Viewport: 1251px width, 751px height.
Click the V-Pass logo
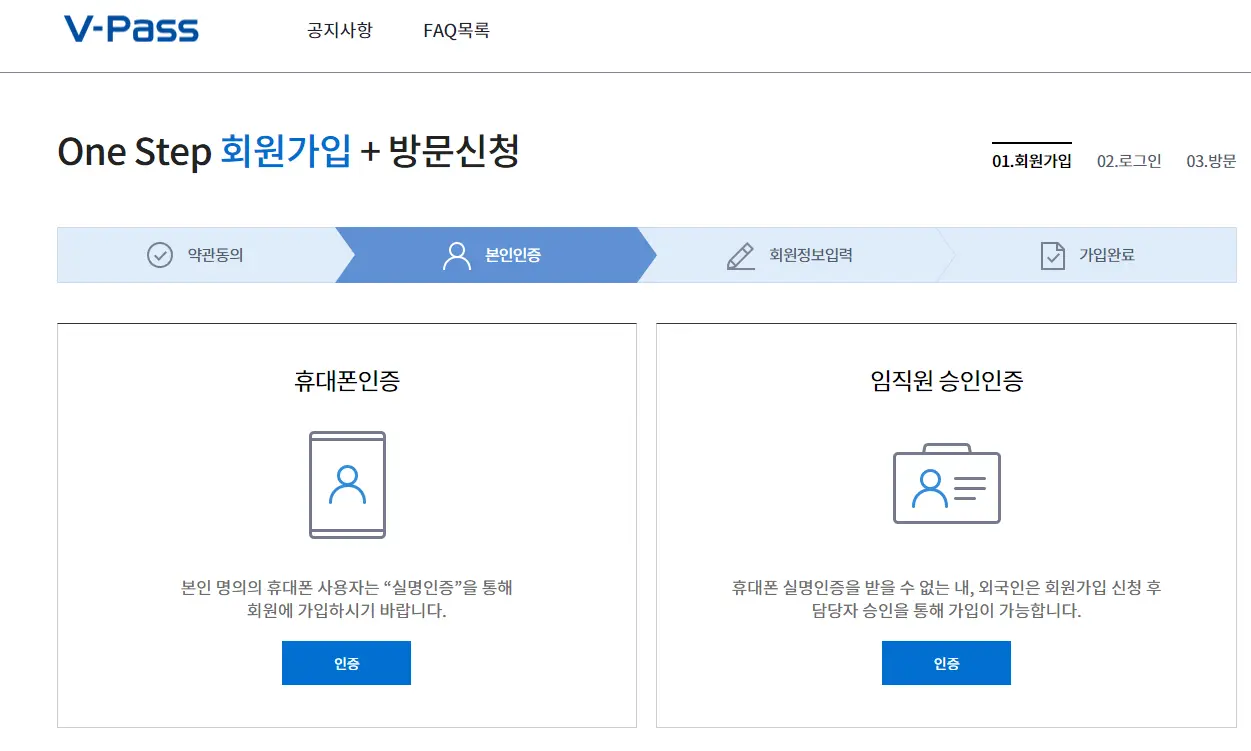(x=130, y=29)
